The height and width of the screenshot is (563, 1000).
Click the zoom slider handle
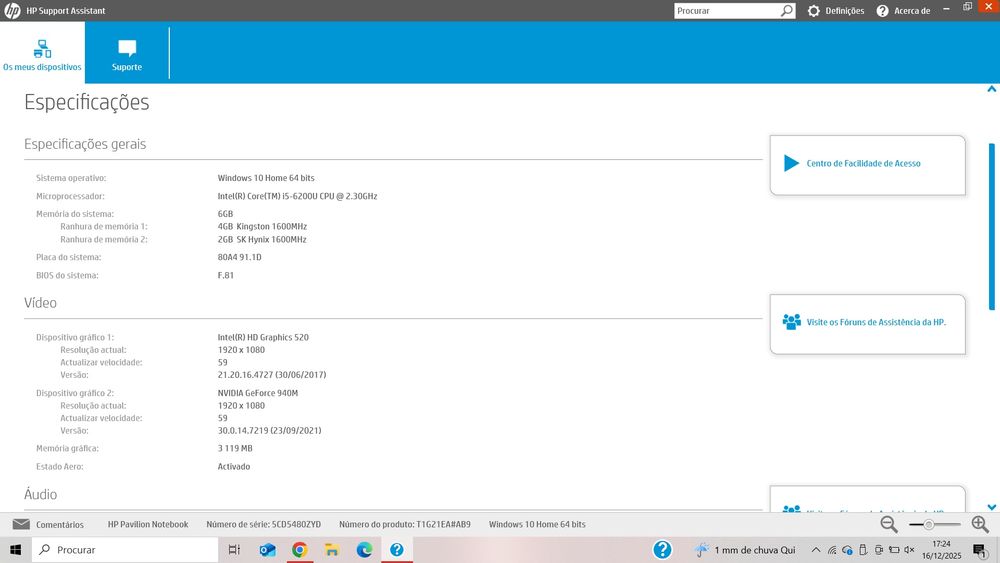(929, 524)
